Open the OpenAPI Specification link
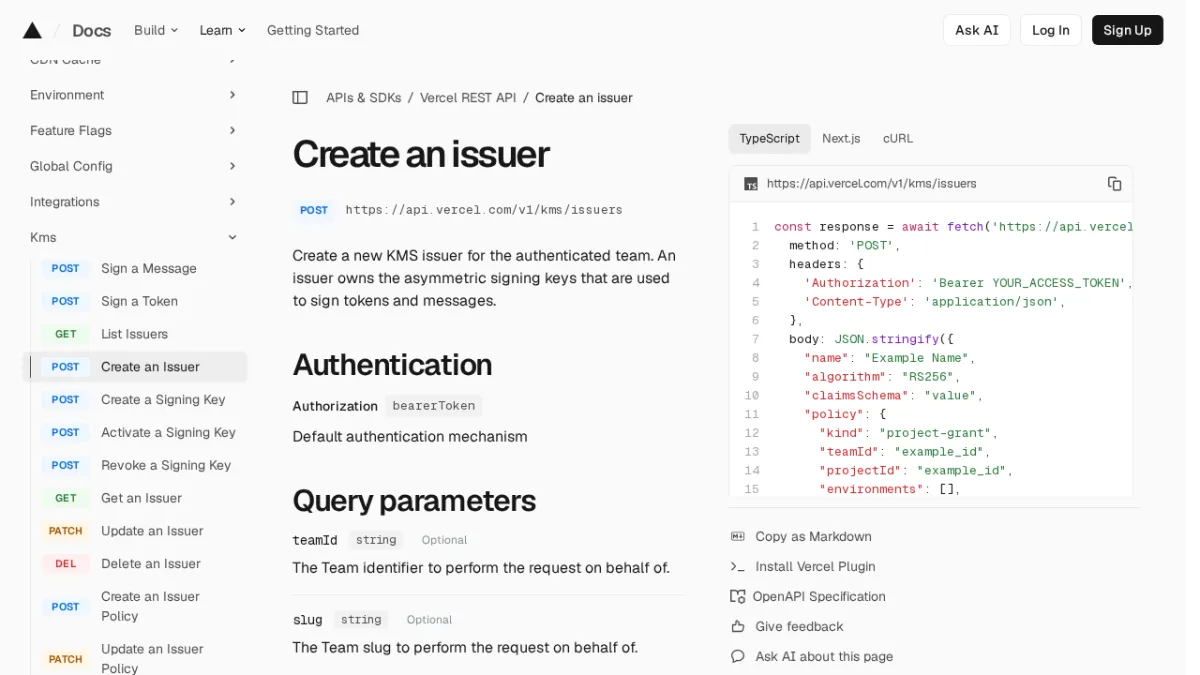 pos(819,597)
